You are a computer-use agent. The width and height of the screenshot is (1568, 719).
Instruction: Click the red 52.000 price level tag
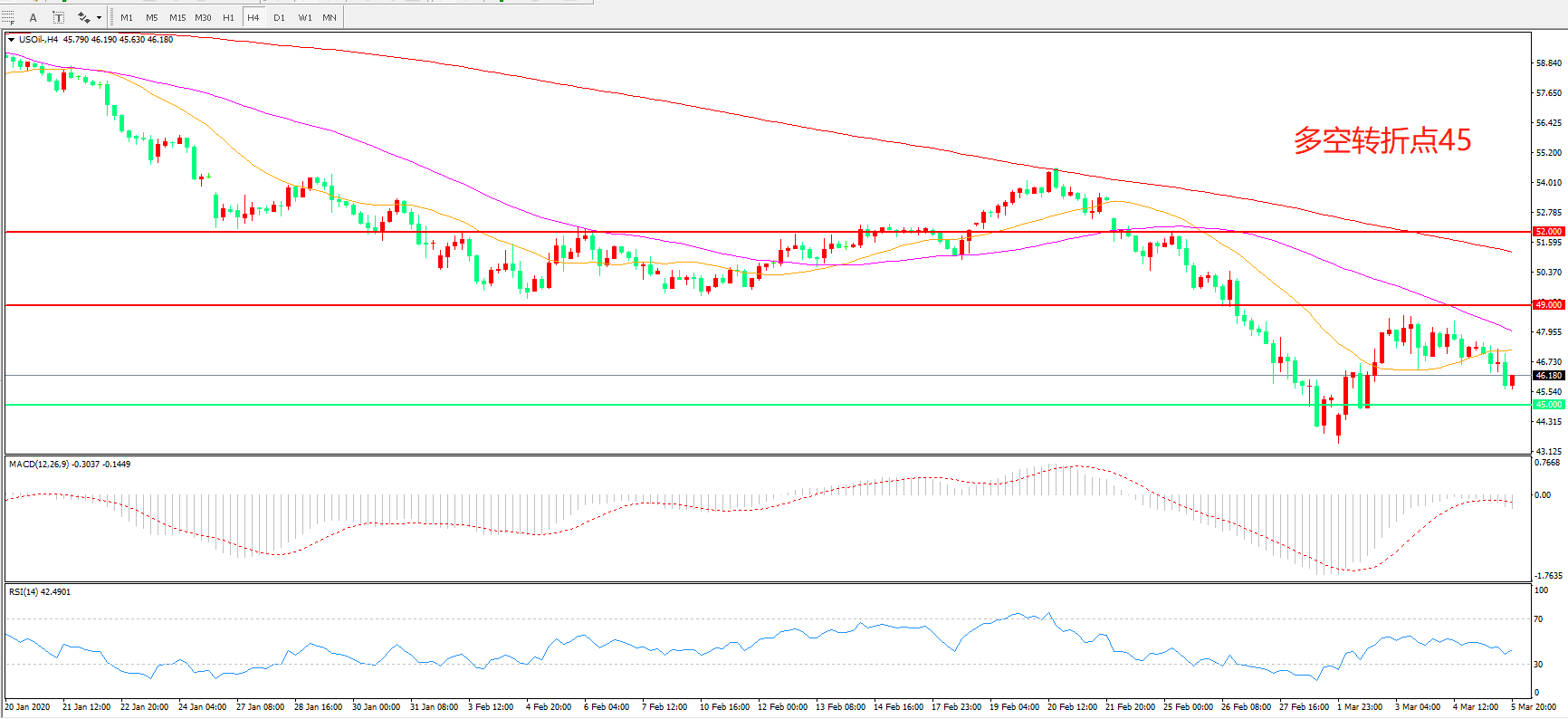click(1548, 232)
